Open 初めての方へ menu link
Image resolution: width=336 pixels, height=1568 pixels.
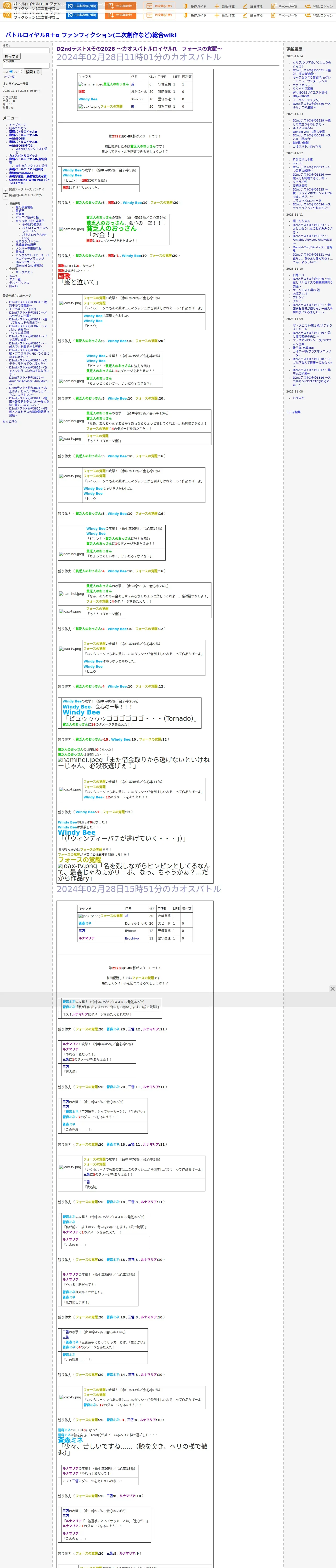[x=18, y=128]
